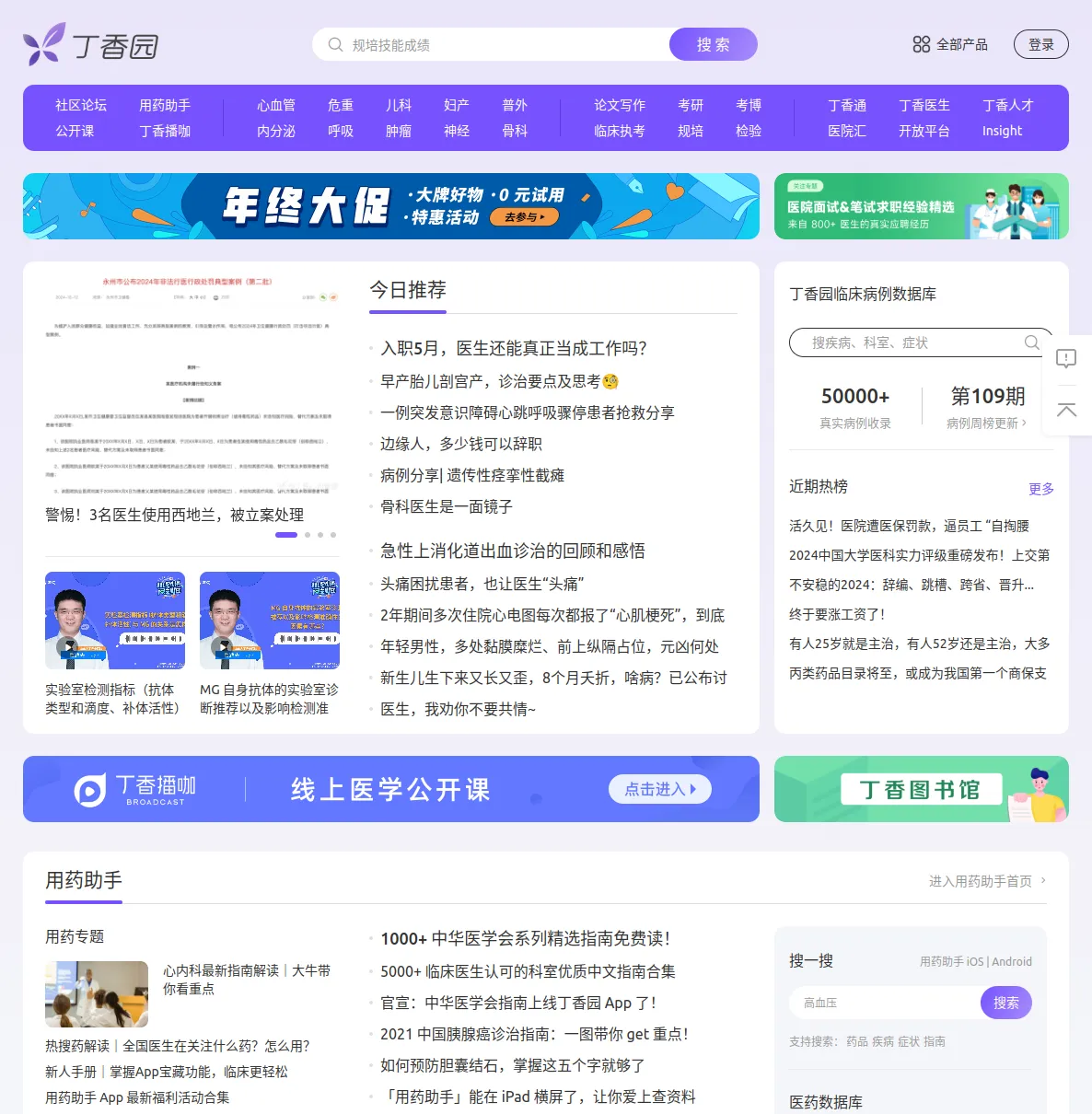The image size is (1092, 1114).
Task: Click the top 搜索 button
Action: point(714,44)
